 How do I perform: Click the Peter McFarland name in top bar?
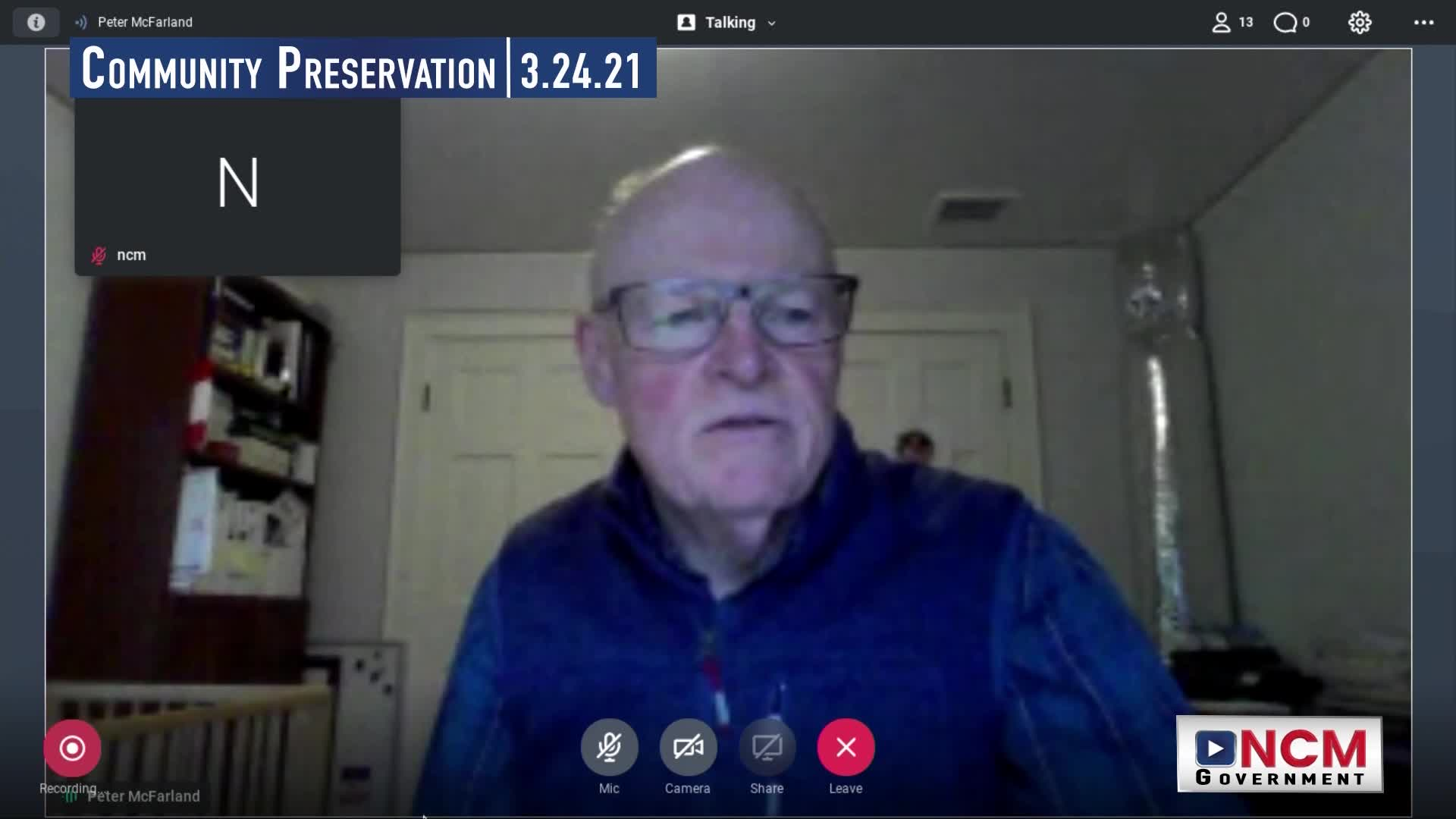pyautogui.click(x=145, y=22)
